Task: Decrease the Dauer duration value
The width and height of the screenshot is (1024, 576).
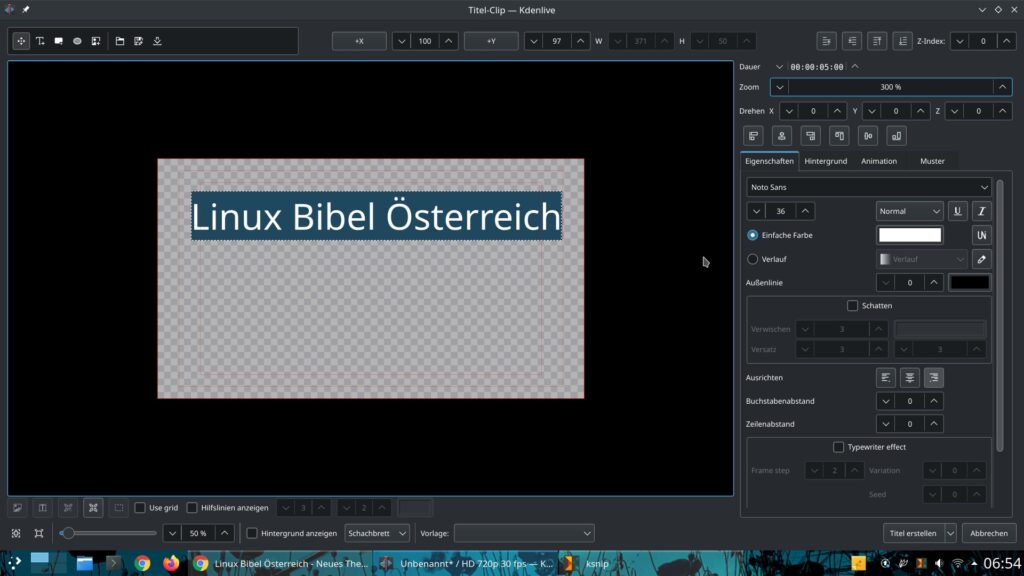Action: click(x=778, y=67)
